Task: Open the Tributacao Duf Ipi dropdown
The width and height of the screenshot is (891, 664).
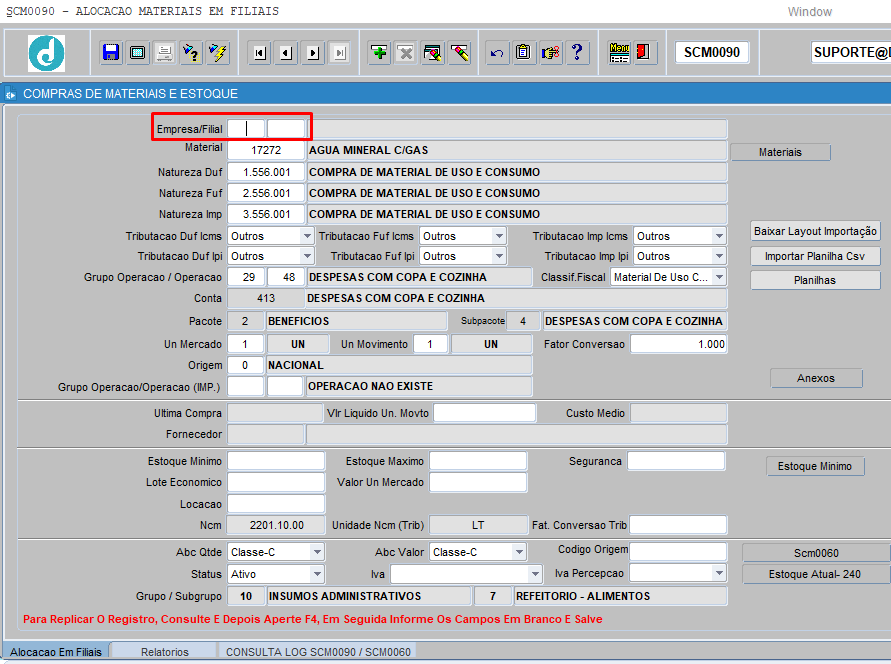Action: coord(307,256)
